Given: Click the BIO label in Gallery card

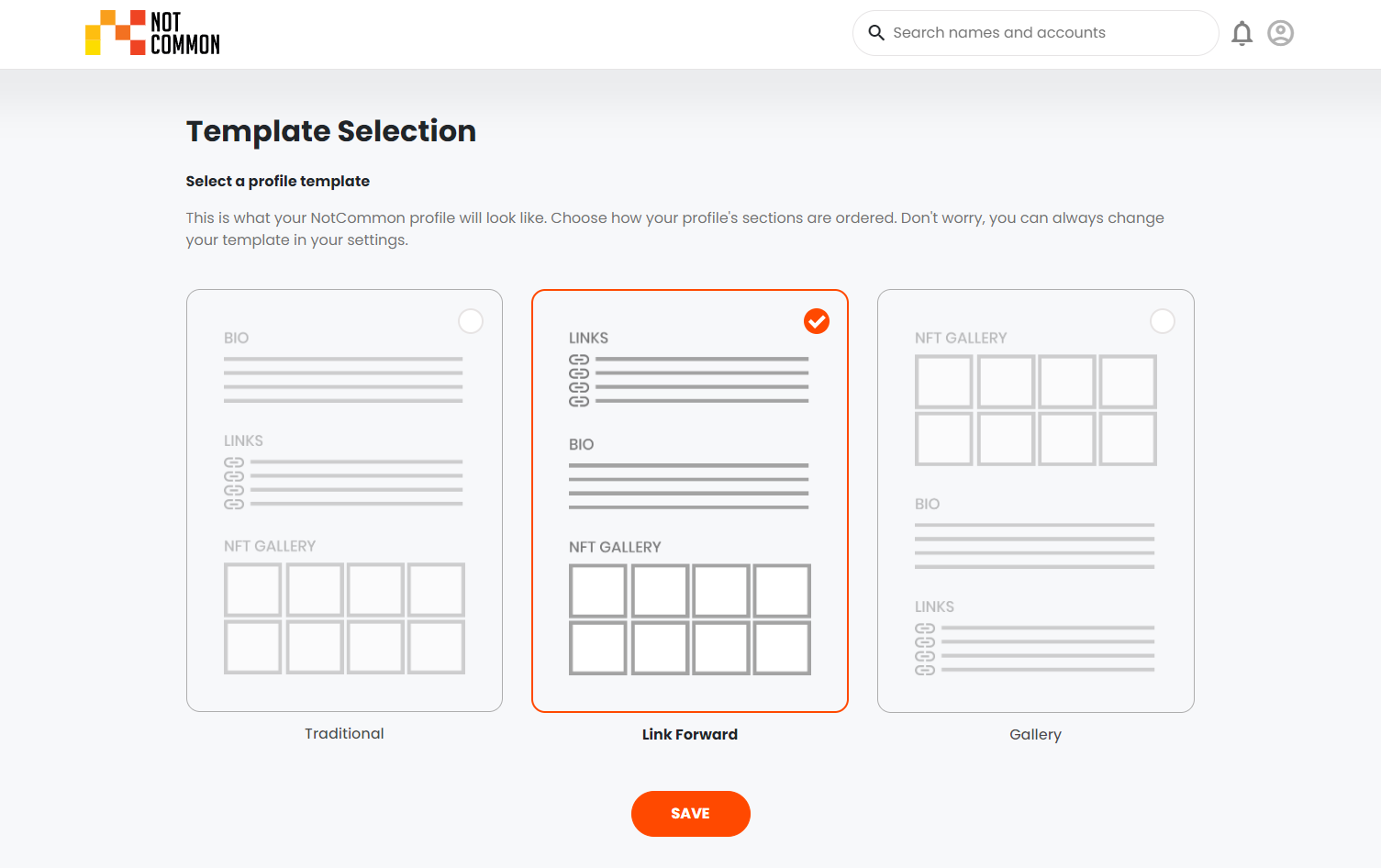Looking at the screenshot, I should (928, 504).
